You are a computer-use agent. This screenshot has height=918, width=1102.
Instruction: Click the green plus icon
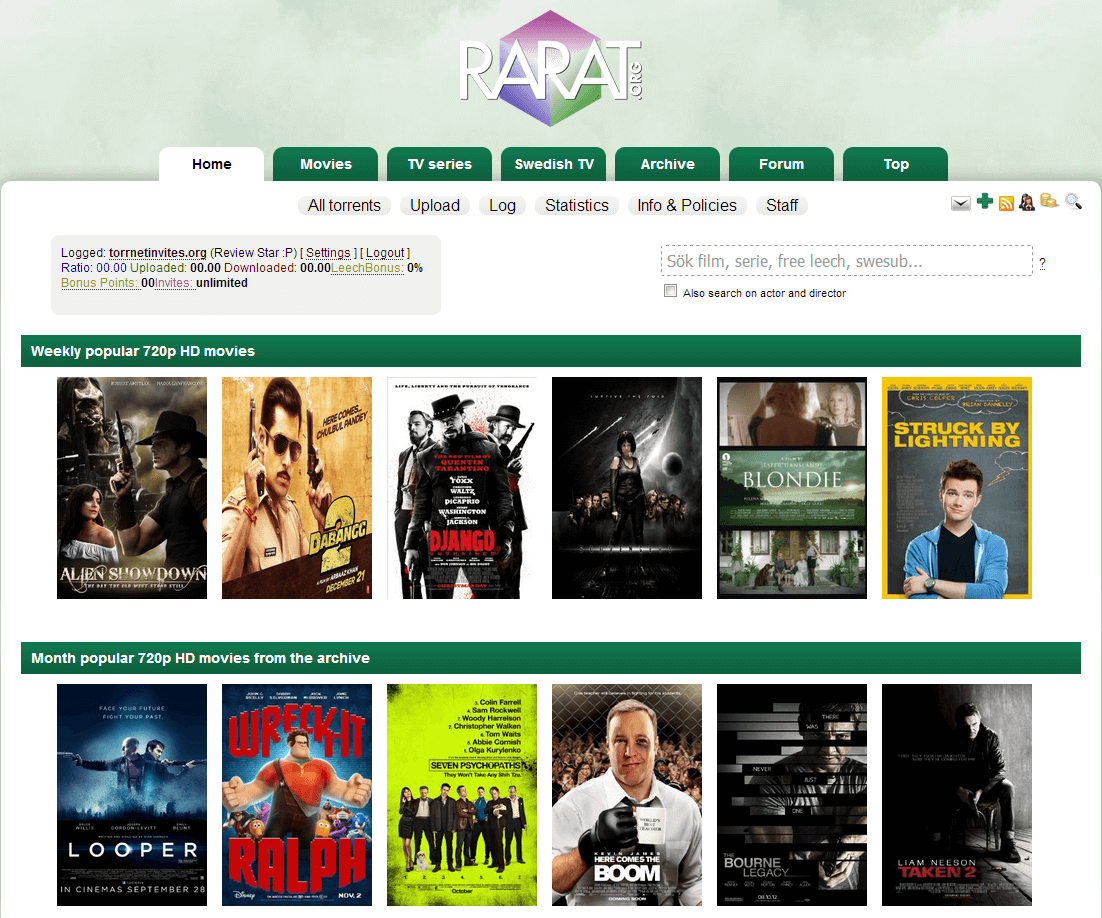point(985,202)
